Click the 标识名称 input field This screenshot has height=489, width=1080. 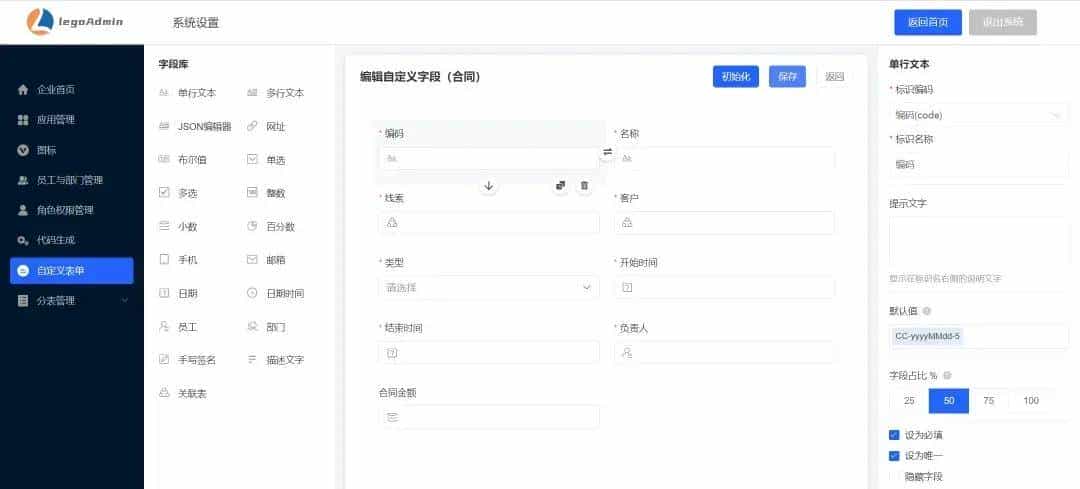click(x=979, y=165)
